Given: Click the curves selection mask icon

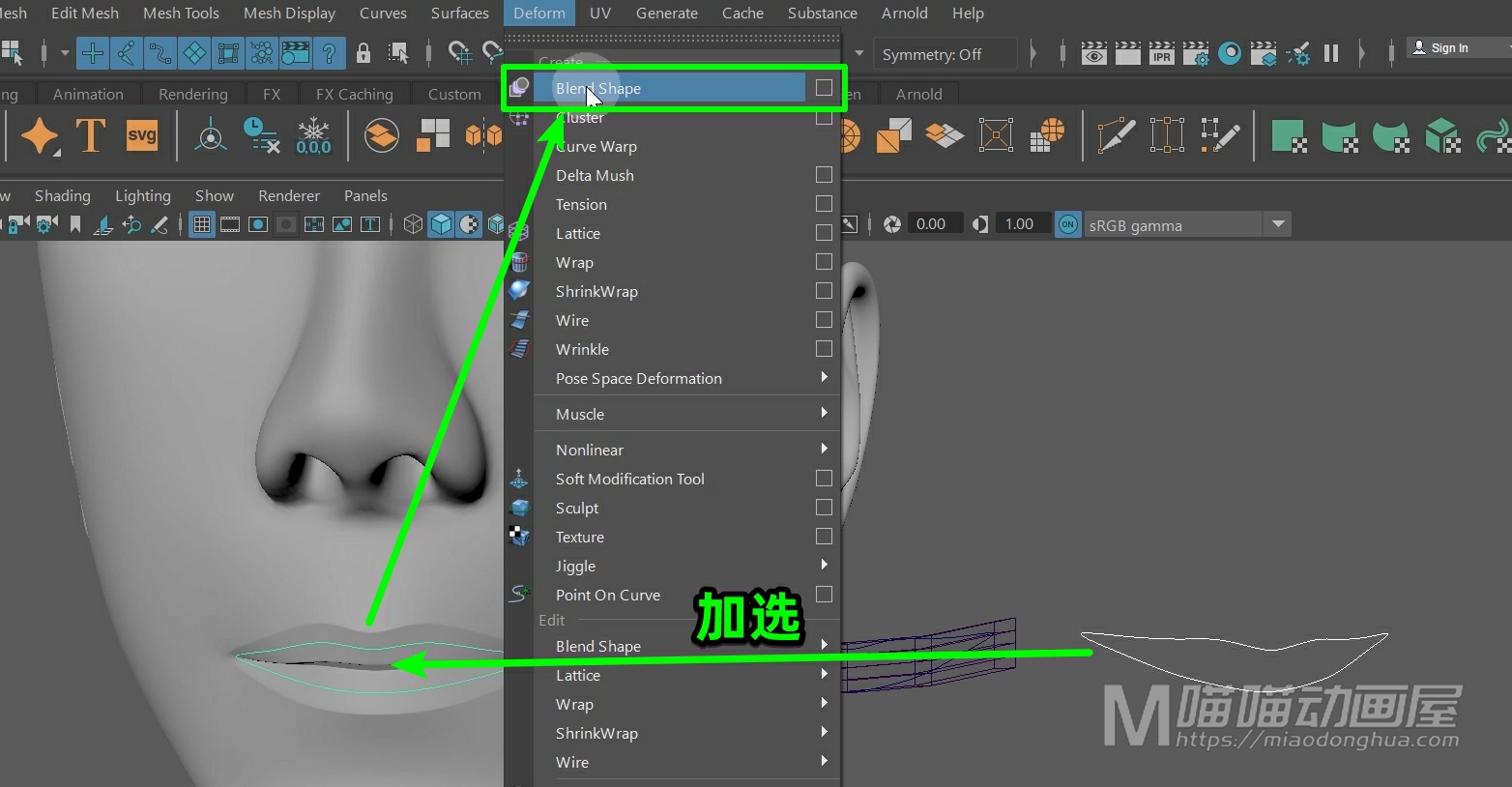Looking at the screenshot, I should pos(160,53).
